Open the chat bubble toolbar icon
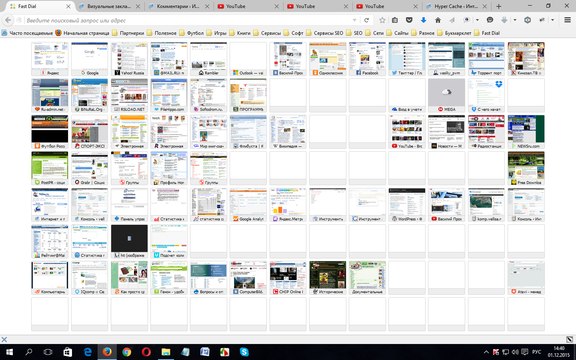 [x=490, y=20]
